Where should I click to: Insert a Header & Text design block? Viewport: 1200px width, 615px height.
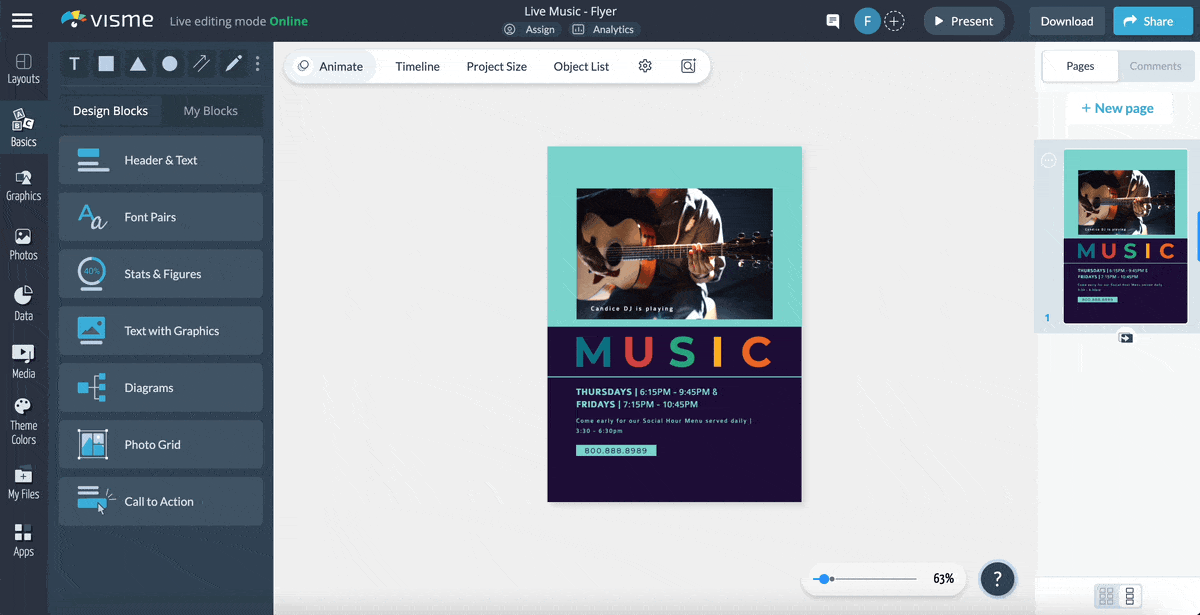[x=160, y=160]
